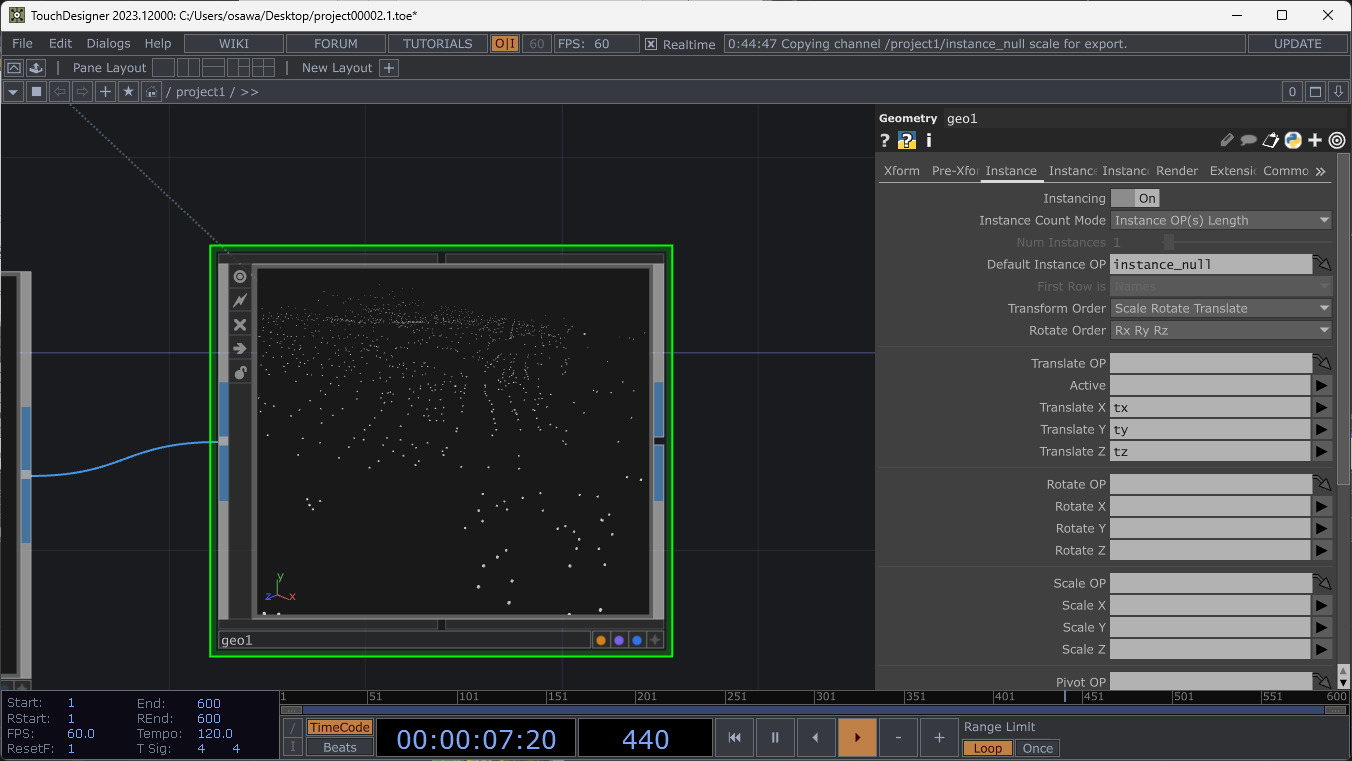Expand Rotate Y menu arrow
This screenshot has height=761, width=1352.
(1322, 528)
